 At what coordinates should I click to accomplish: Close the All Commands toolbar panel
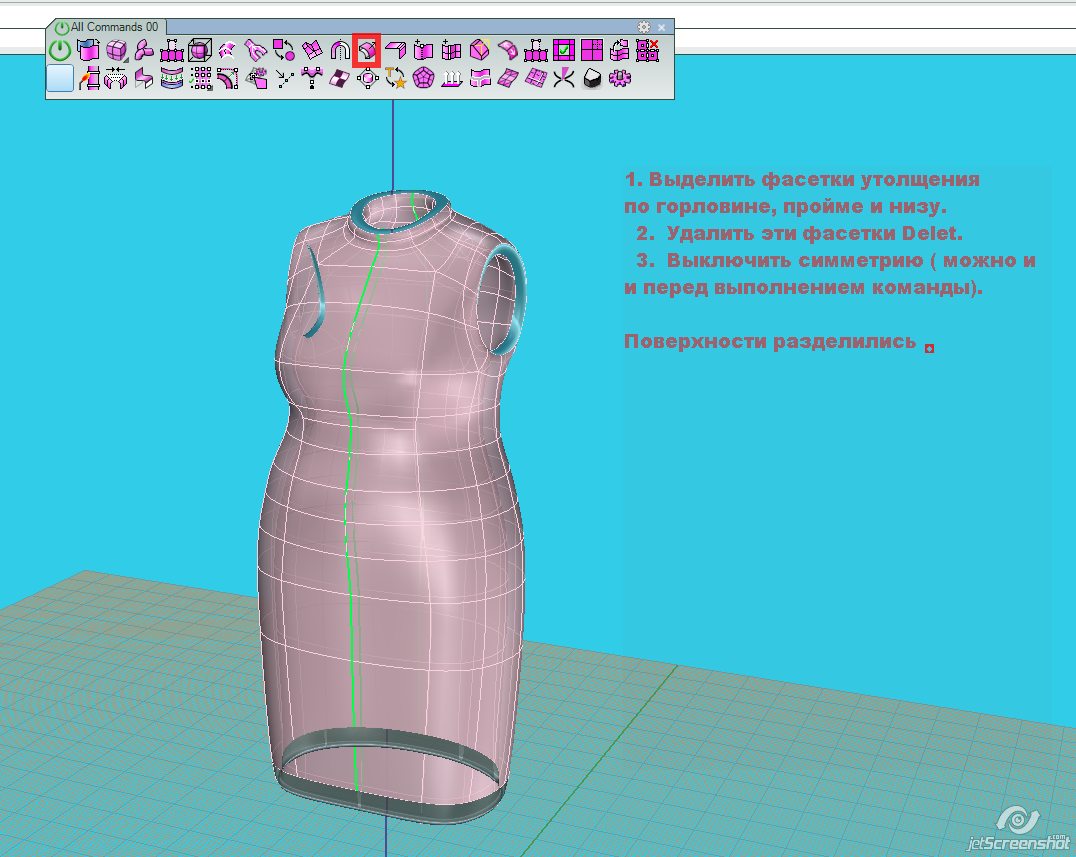click(661, 27)
